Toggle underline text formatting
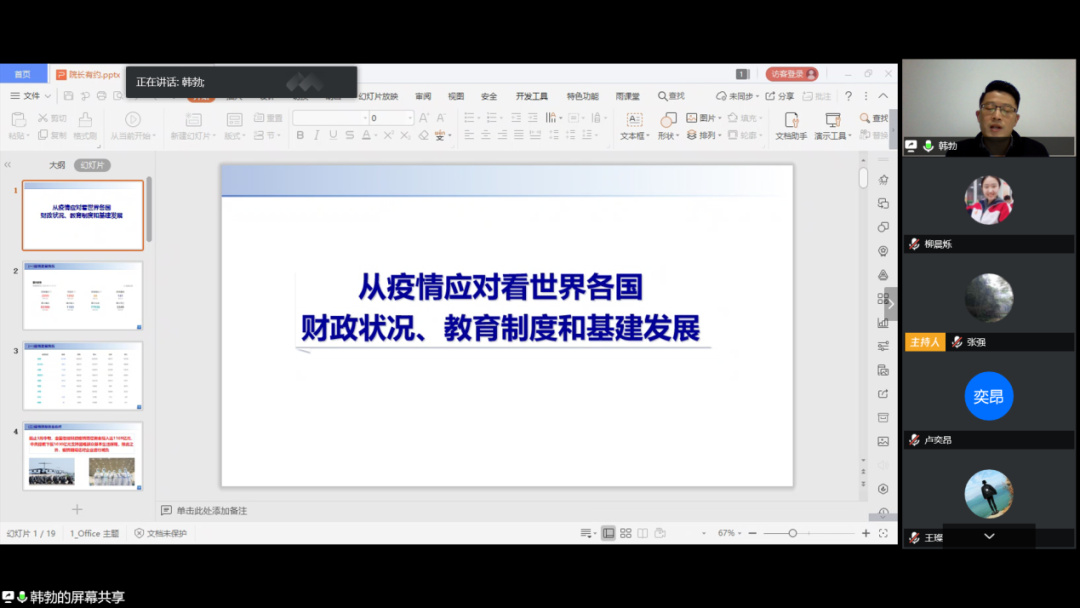The height and width of the screenshot is (608, 1080). (x=333, y=135)
